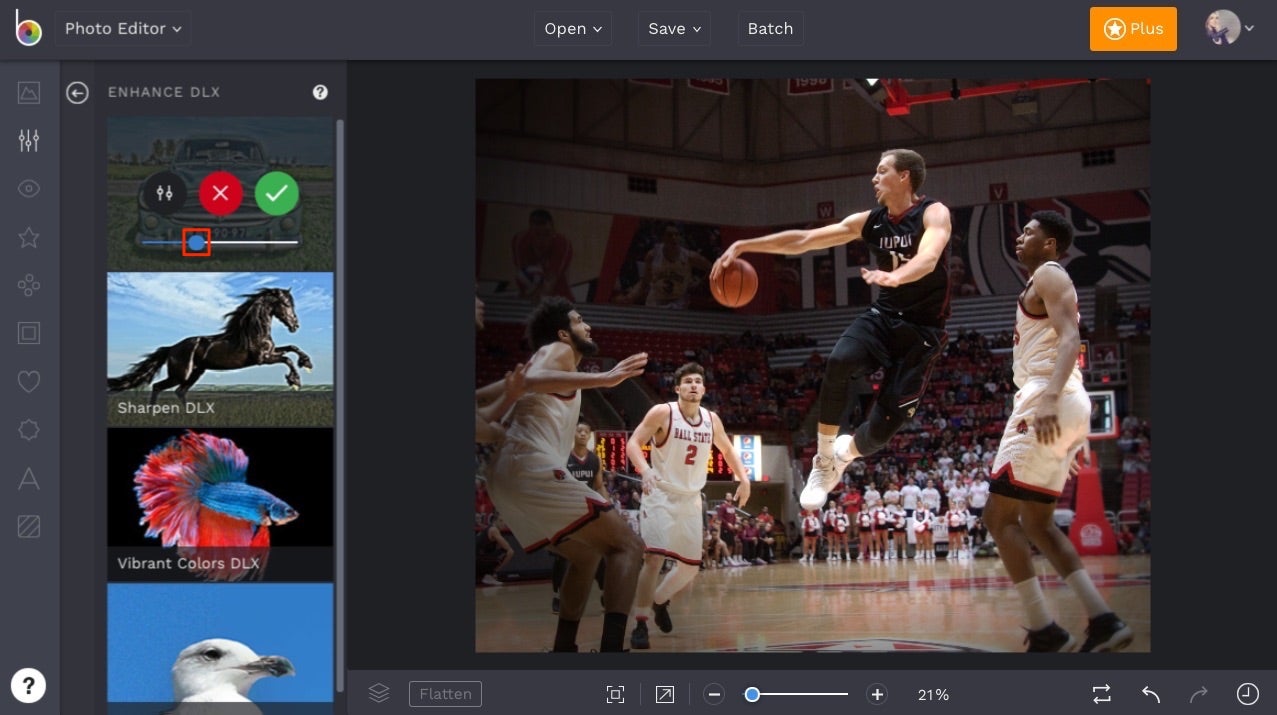Open the Save dropdown menu
This screenshot has width=1277, height=715.
[673, 28]
